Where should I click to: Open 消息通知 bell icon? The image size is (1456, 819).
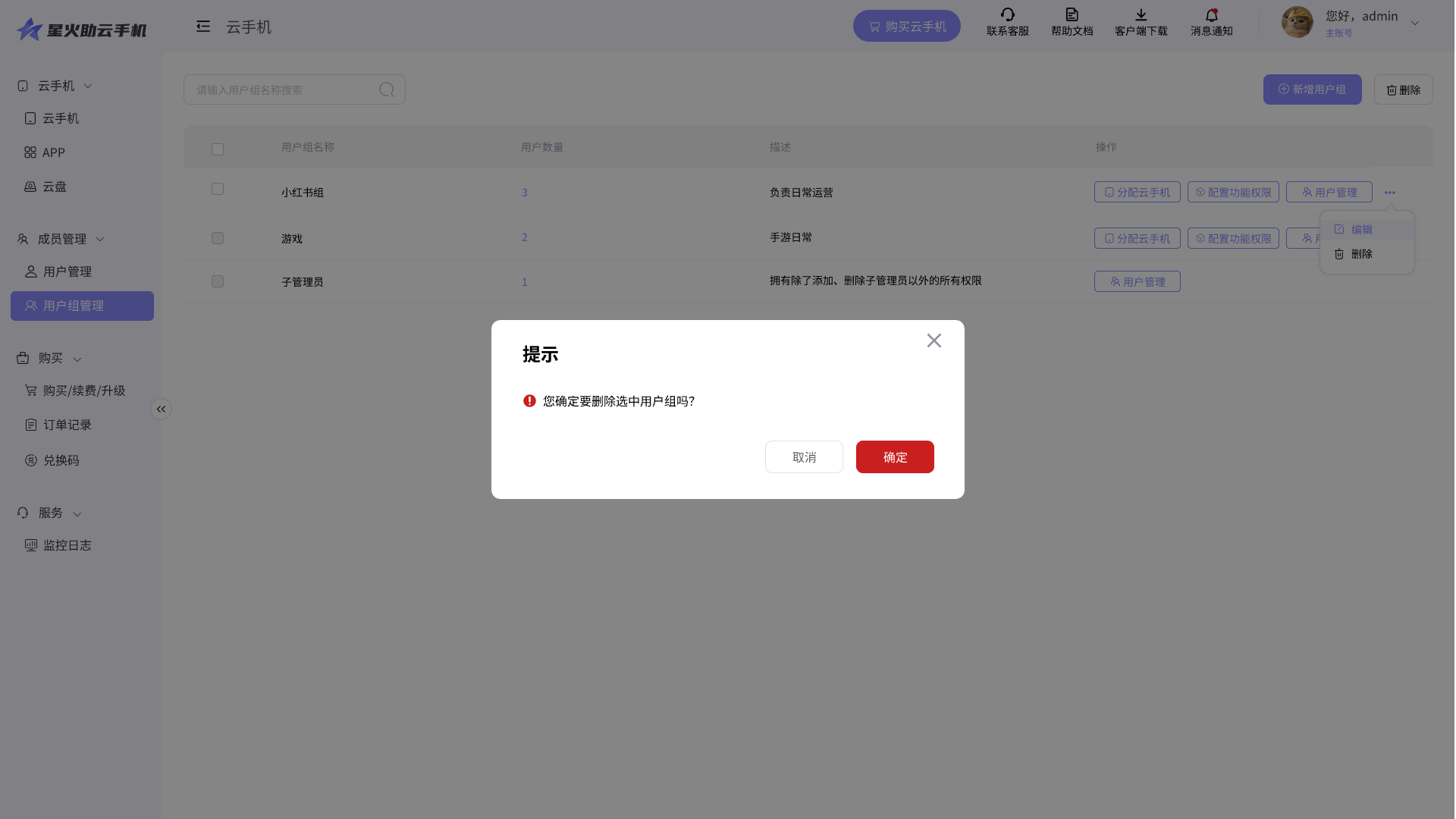point(1211,15)
